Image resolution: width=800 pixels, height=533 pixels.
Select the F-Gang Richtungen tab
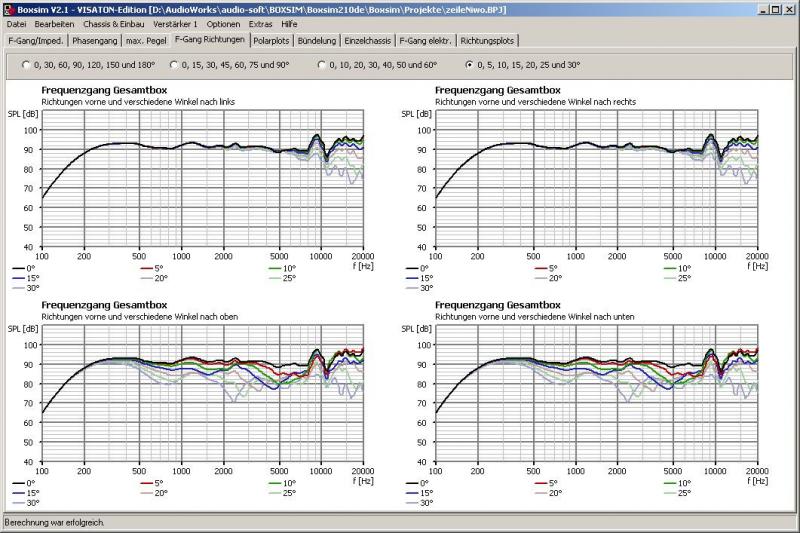click(x=210, y=39)
